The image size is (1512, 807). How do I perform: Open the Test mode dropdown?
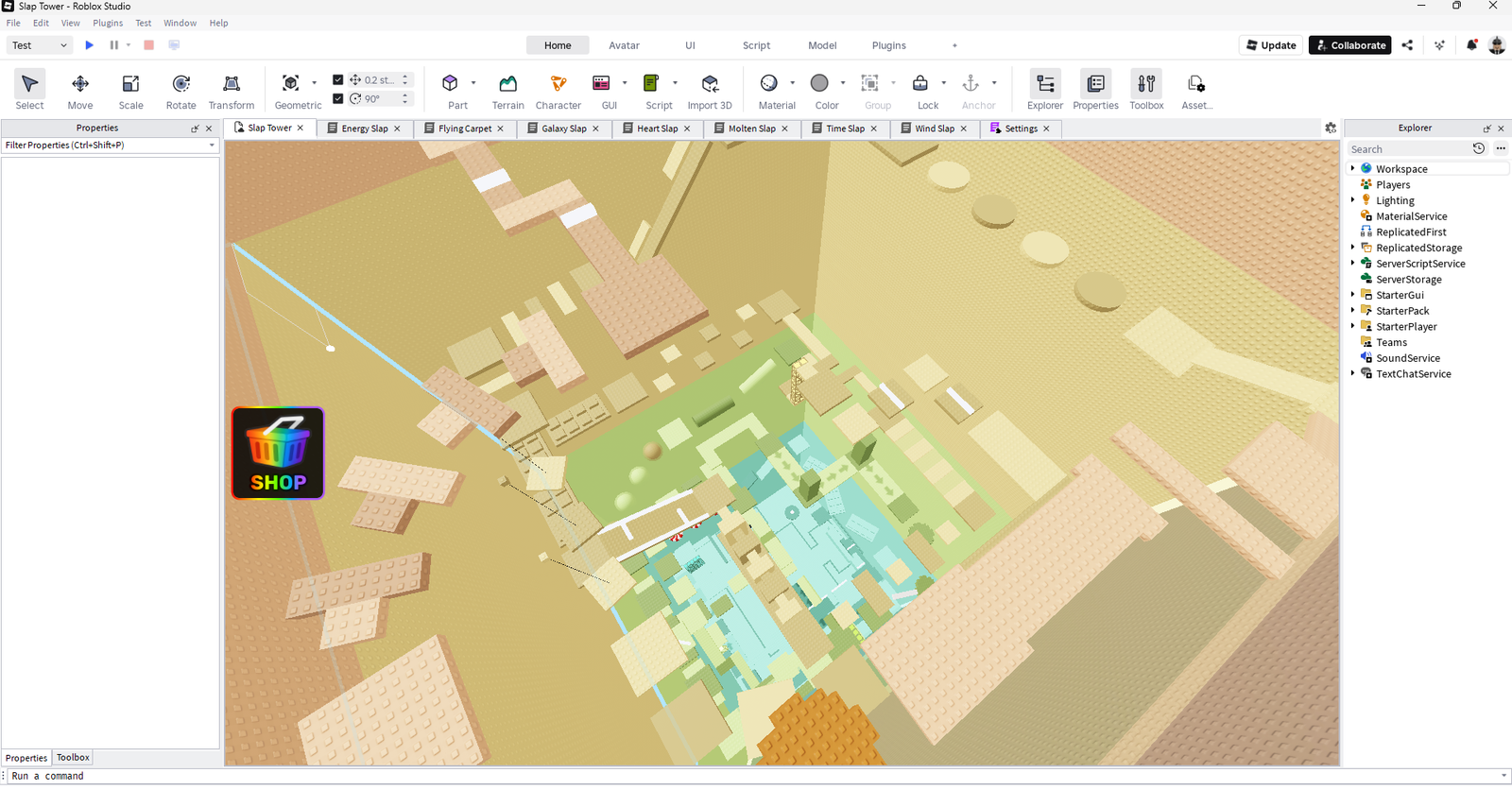[40, 45]
